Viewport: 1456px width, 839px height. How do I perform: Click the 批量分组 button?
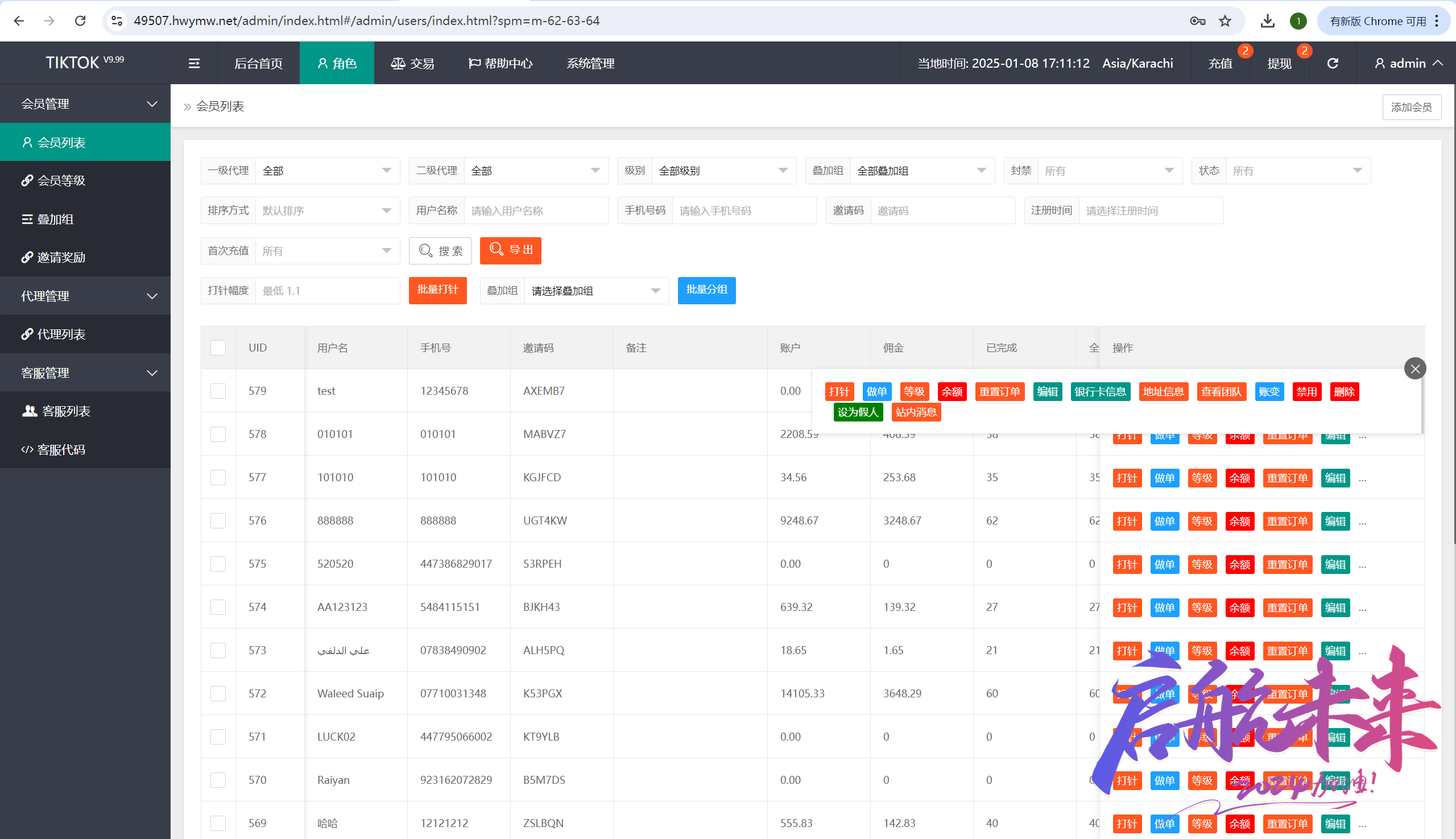(x=706, y=290)
